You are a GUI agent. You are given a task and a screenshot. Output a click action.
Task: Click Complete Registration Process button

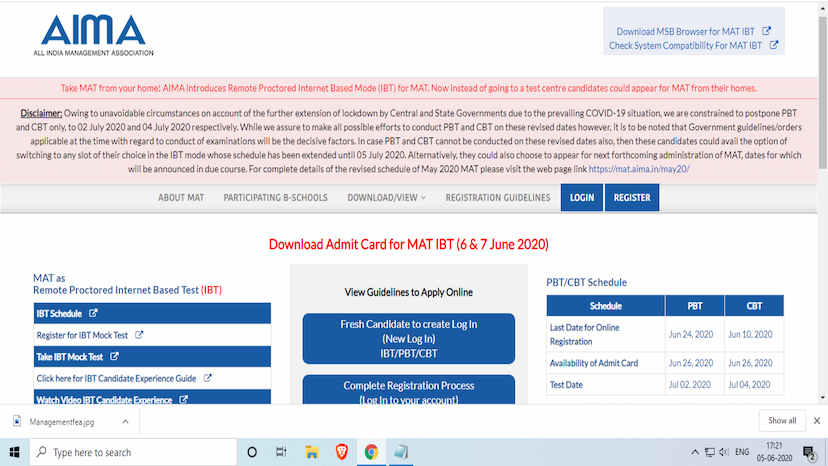409,390
